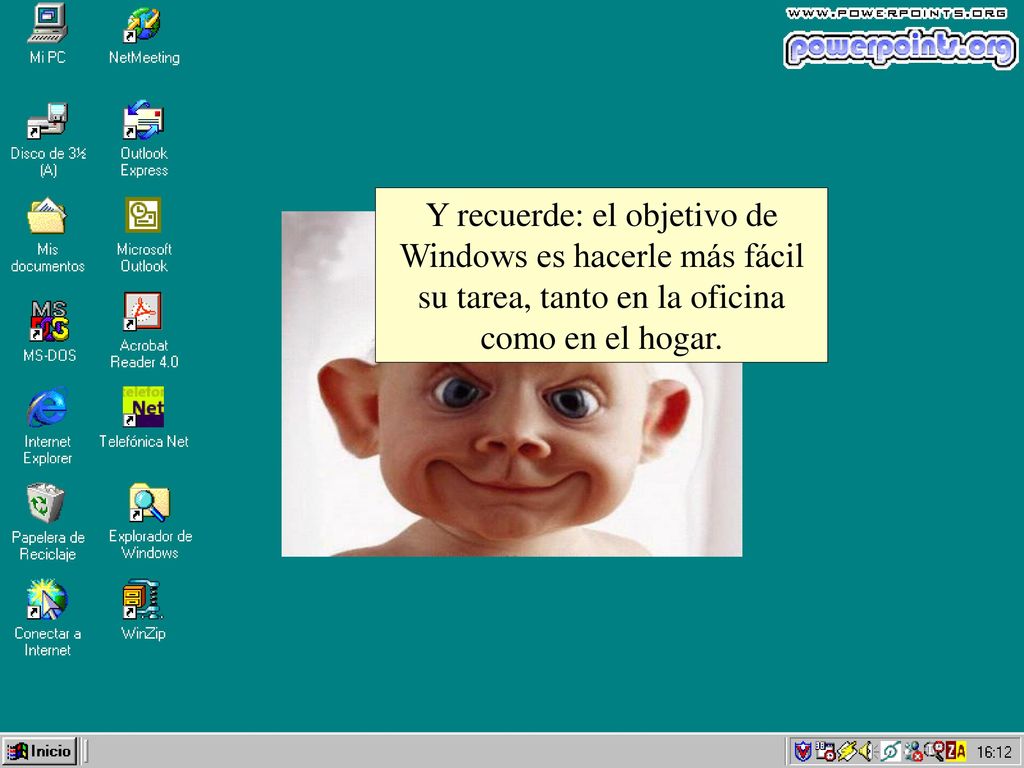The image size is (1024, 768).
Task: Select the Microsoft Outlook icon
Action: click(x=144, y=235)
